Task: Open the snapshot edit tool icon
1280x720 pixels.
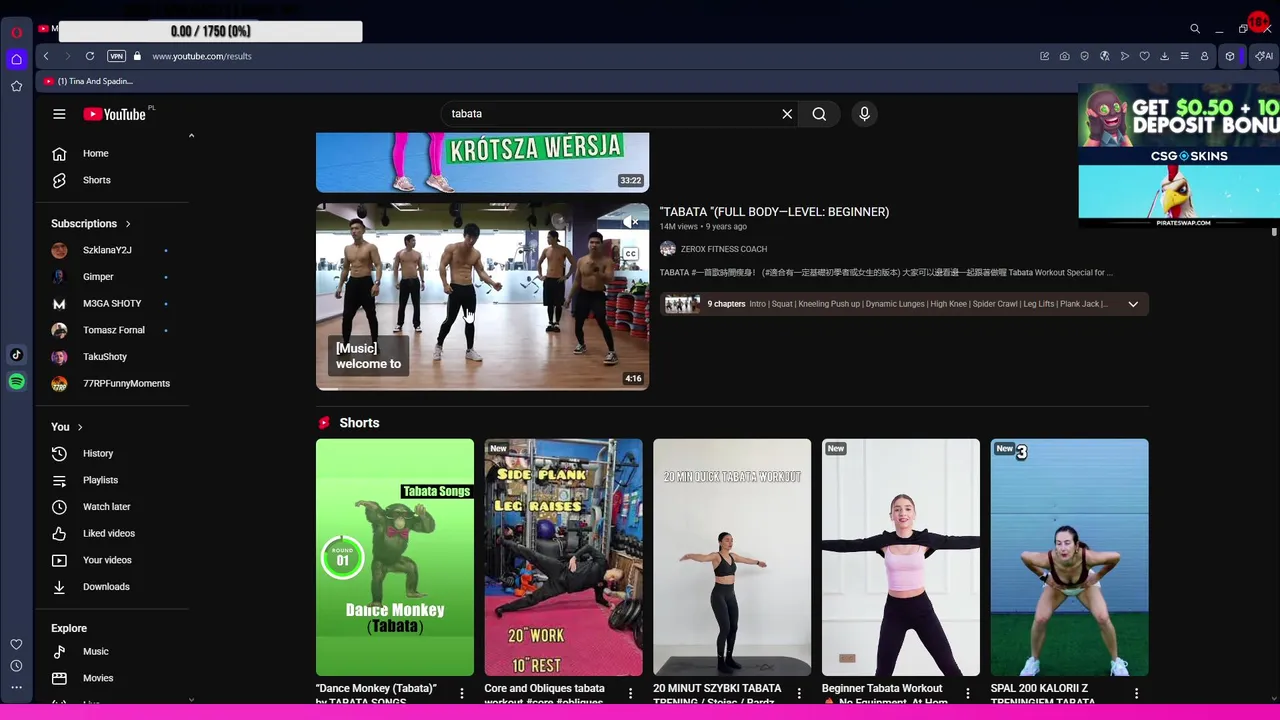Action: (1044, 56)
